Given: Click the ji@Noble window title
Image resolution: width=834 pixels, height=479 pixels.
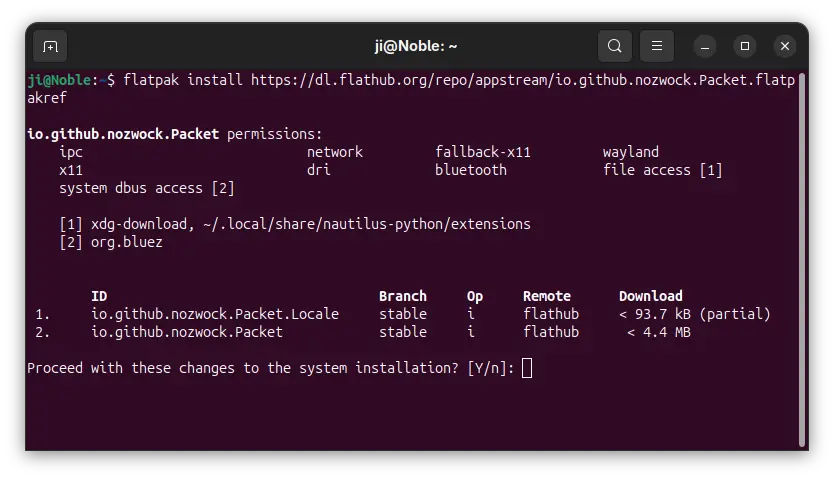Looking at the screenshot, I should pos(415,46).
